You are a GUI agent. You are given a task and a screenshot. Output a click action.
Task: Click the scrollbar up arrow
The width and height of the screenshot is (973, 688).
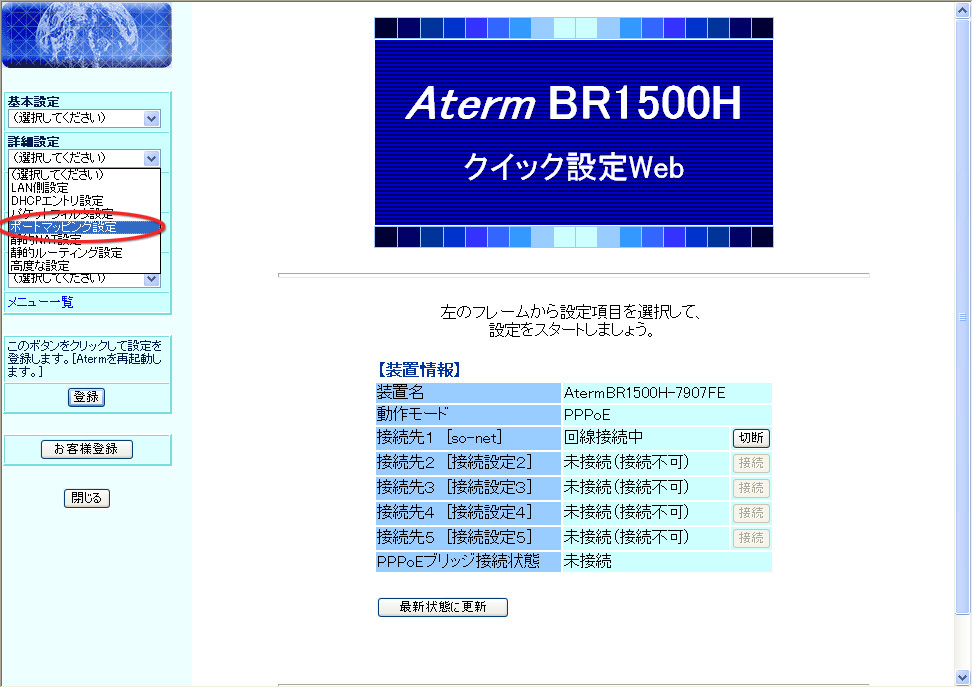click(x=962, y=10)
